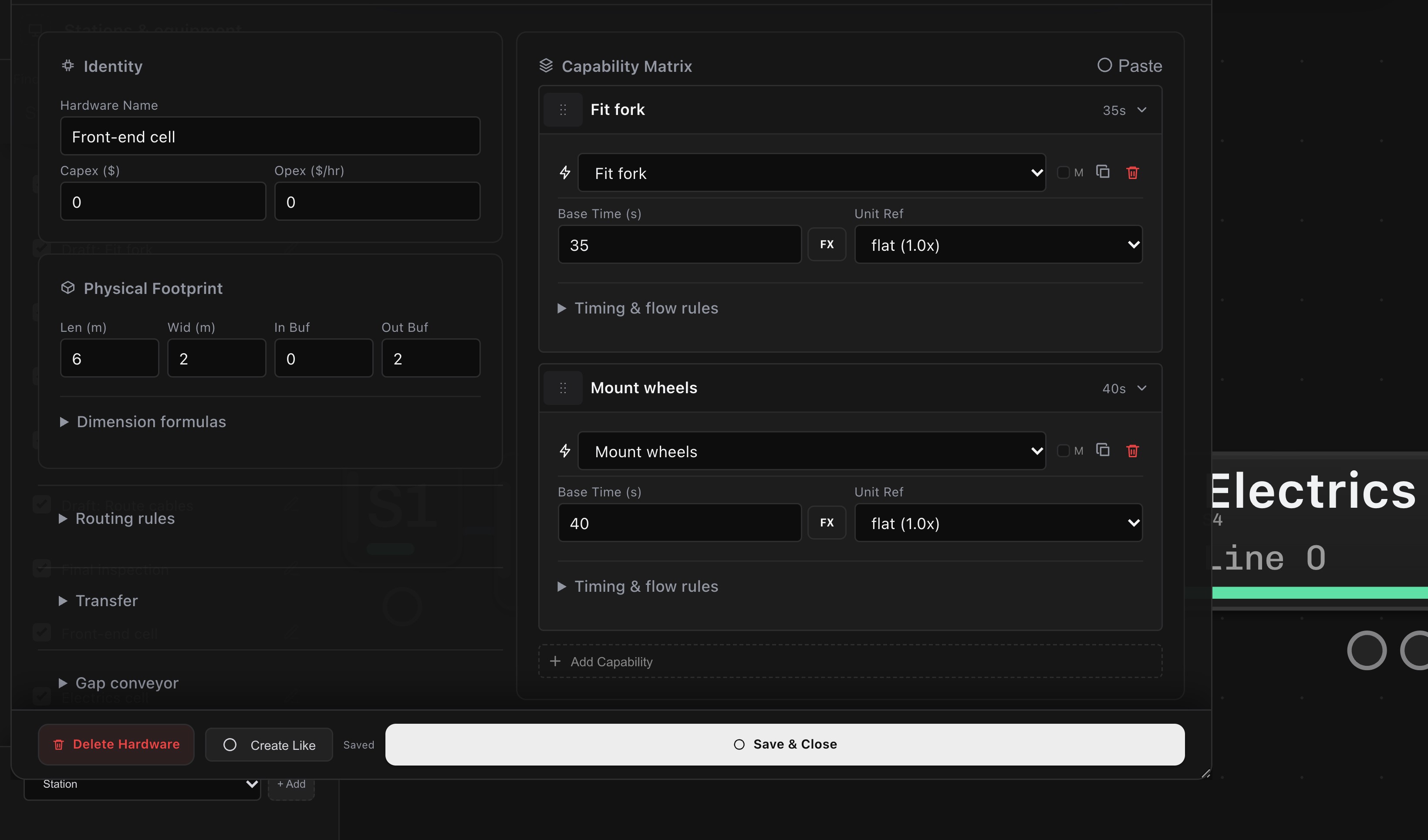The width and height of the screenshot is (1428, 840).
Task: Open the Fit fork capability dropdown
Action: pos(811,172)
